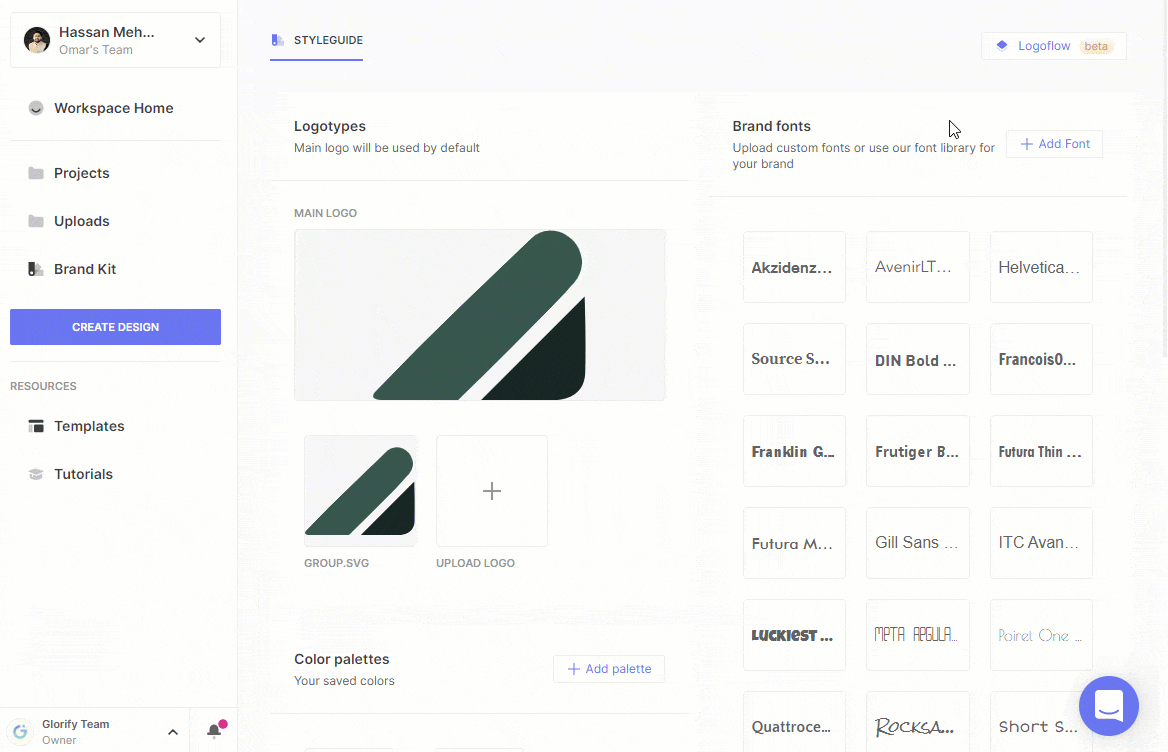Click the Glorify Team G logo

tap(20, 732)
